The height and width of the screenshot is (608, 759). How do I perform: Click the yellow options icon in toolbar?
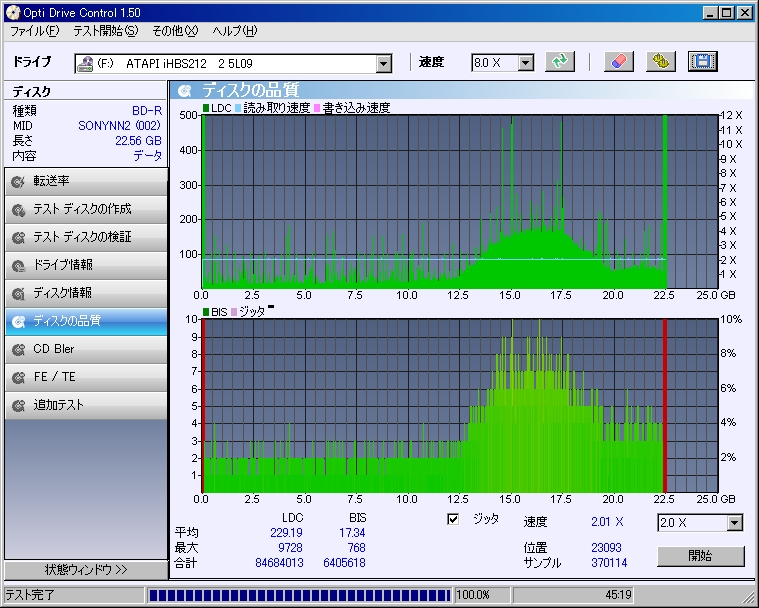[660, 62]
